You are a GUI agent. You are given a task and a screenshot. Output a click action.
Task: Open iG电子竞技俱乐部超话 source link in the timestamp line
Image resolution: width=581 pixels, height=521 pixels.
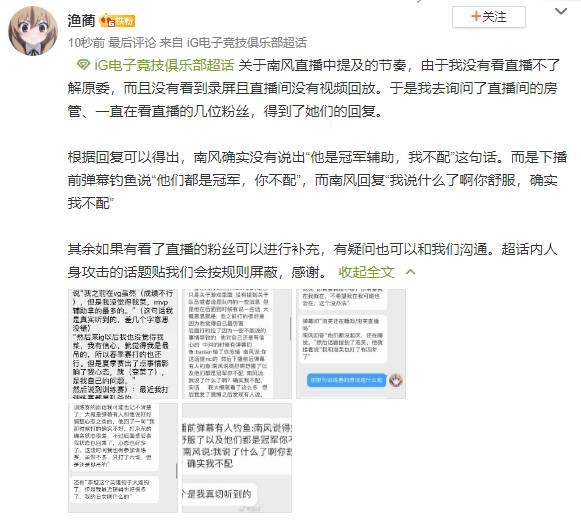click(x=247, y=43)
